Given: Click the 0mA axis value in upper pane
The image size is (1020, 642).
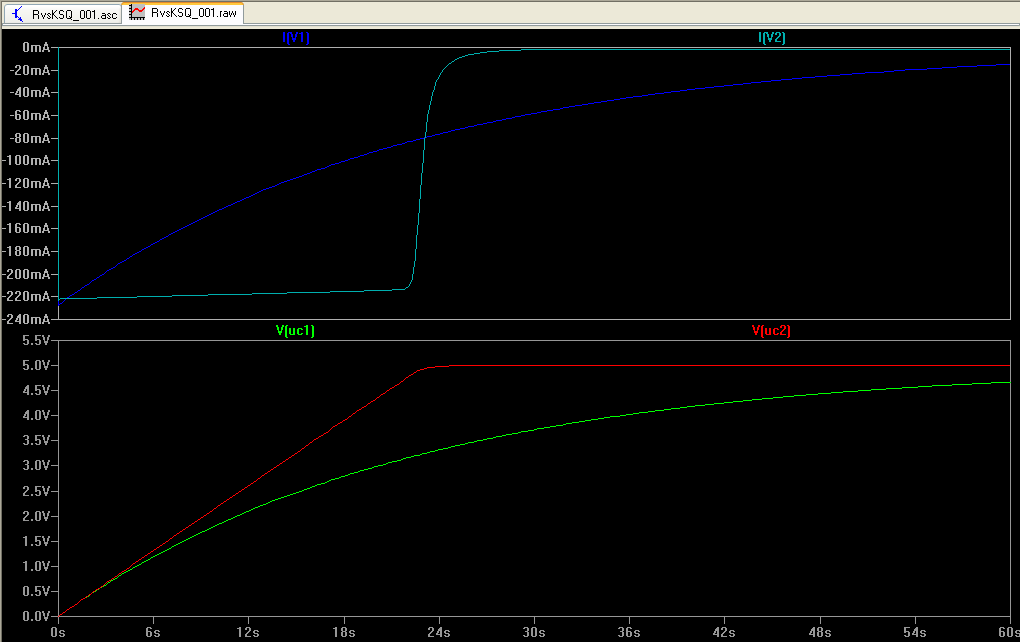Looking at the screenshot, I should [x=36, y=47].
